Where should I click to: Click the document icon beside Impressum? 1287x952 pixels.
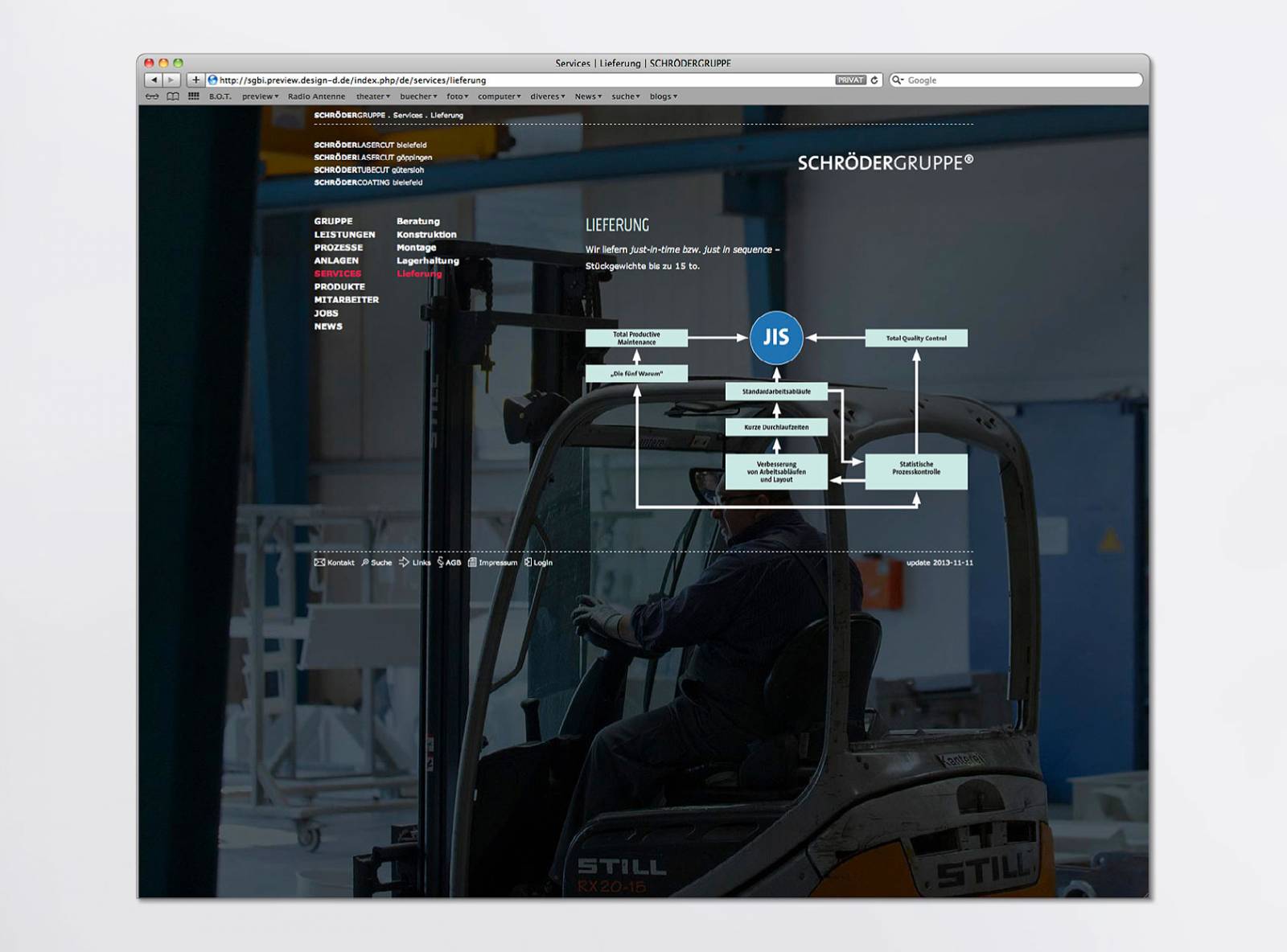[472, 563]
